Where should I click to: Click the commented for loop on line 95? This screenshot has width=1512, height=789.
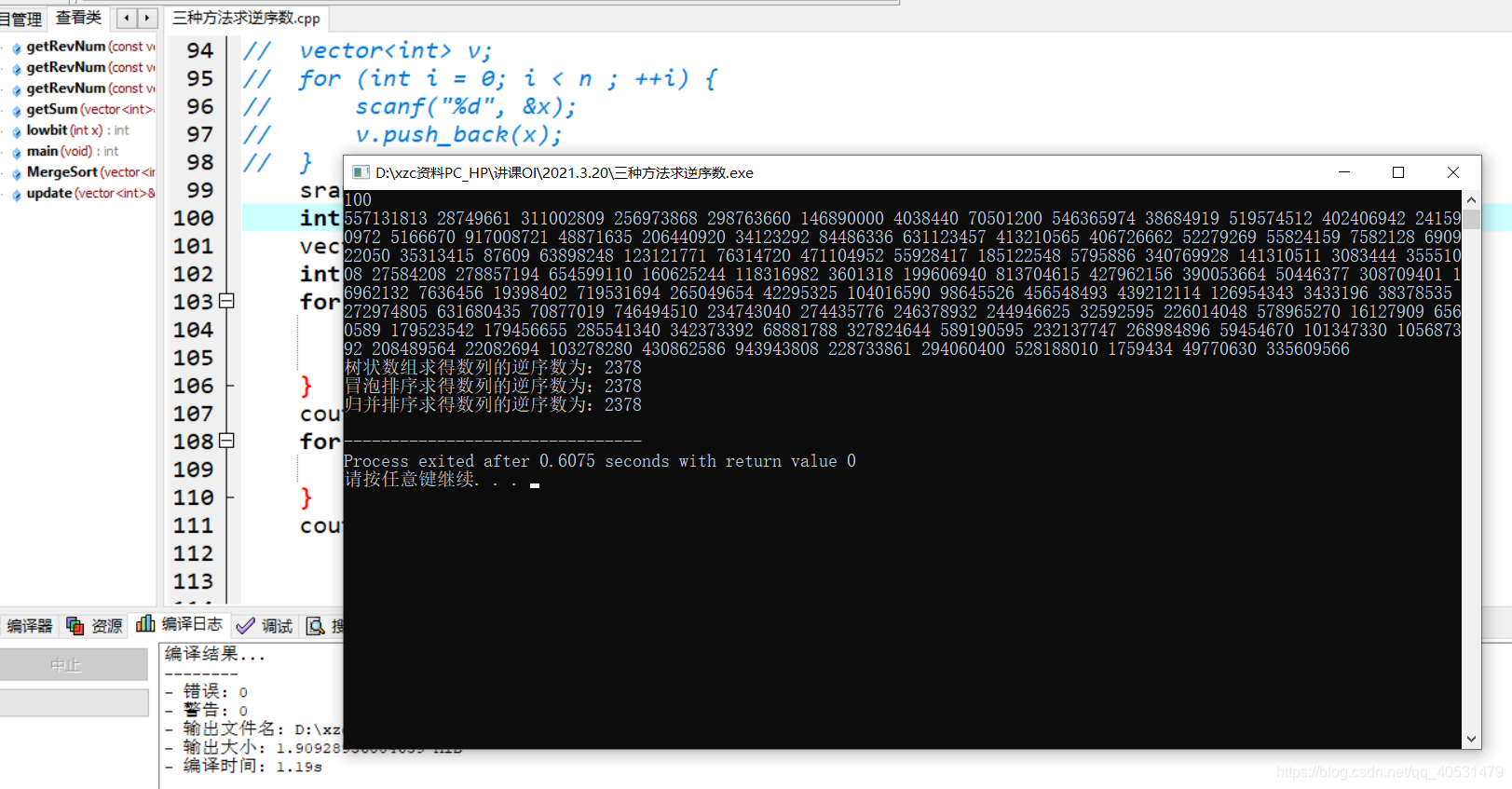pyautogui.click(x=508, y=79)
